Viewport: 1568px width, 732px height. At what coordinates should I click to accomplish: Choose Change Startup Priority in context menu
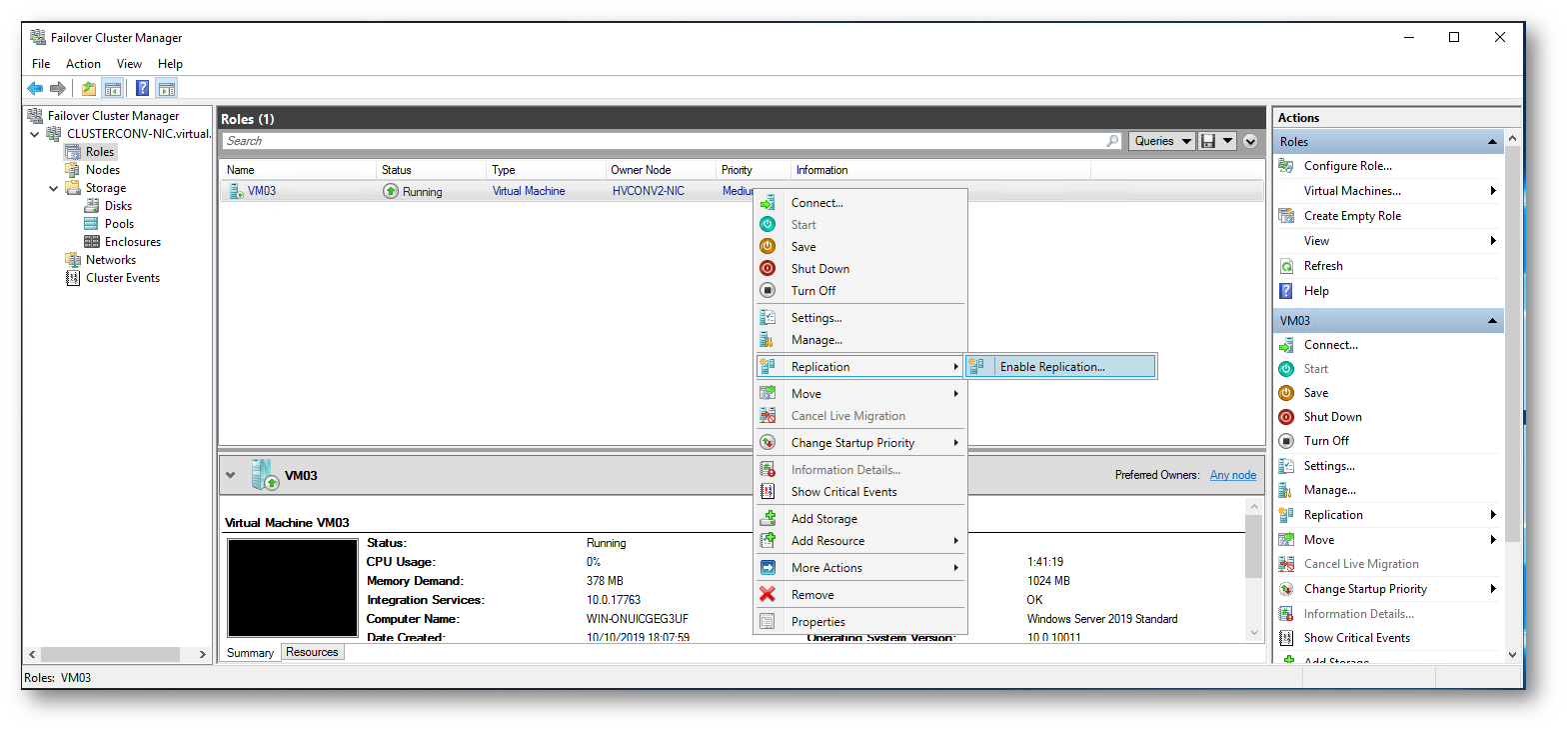click(x=860, y=443)
